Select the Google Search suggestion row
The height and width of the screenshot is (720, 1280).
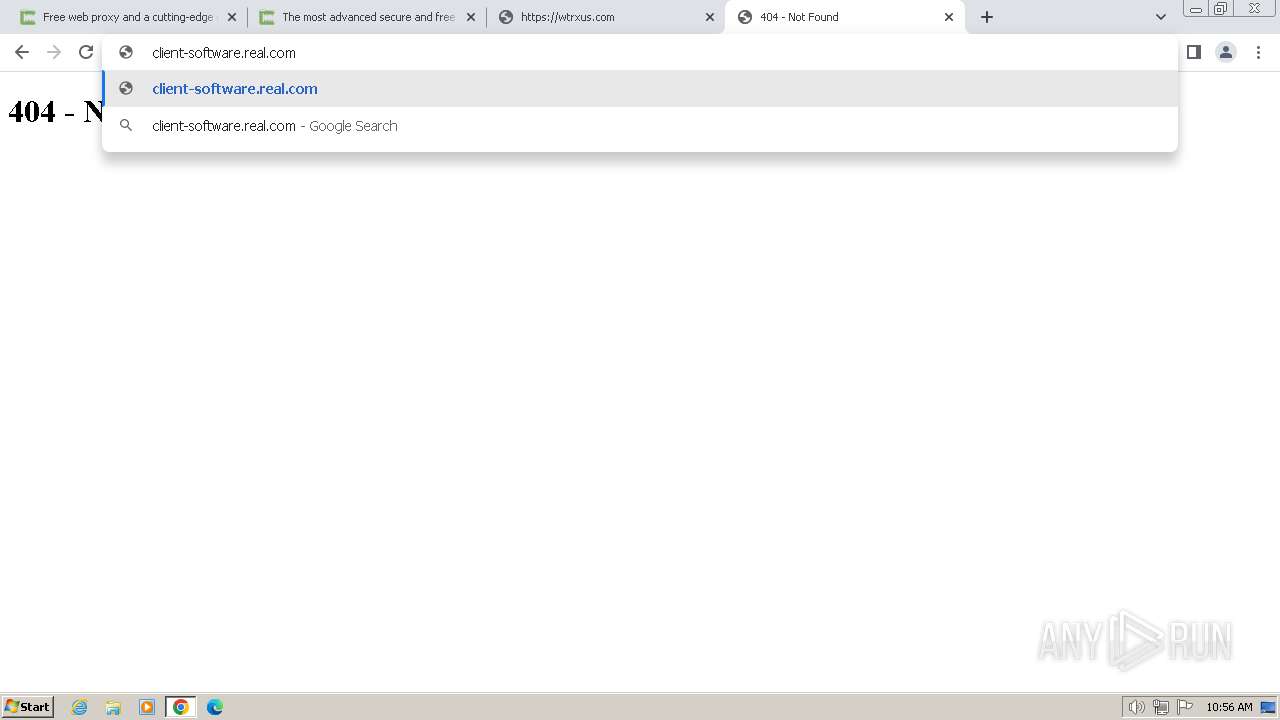point(640,125)
